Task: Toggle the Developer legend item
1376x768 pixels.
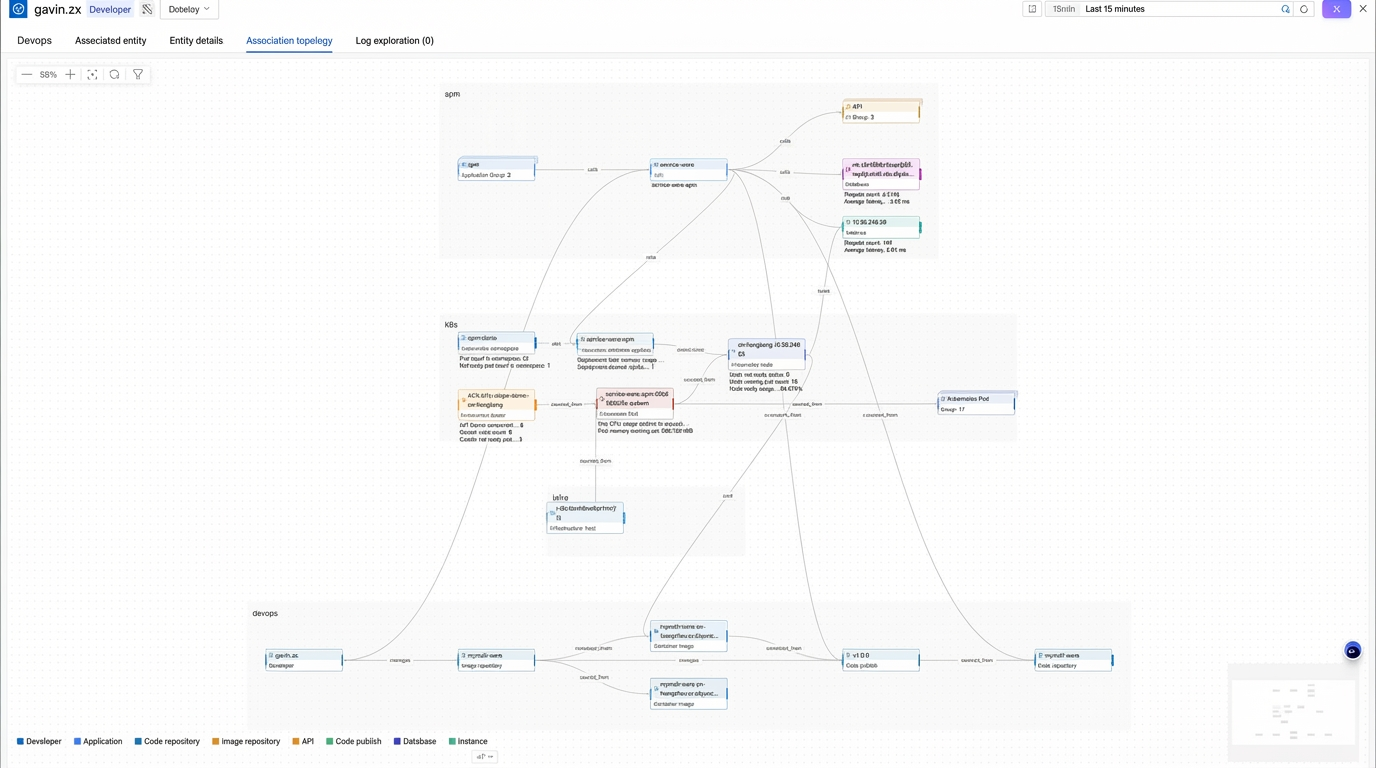Action: point(39,742)
